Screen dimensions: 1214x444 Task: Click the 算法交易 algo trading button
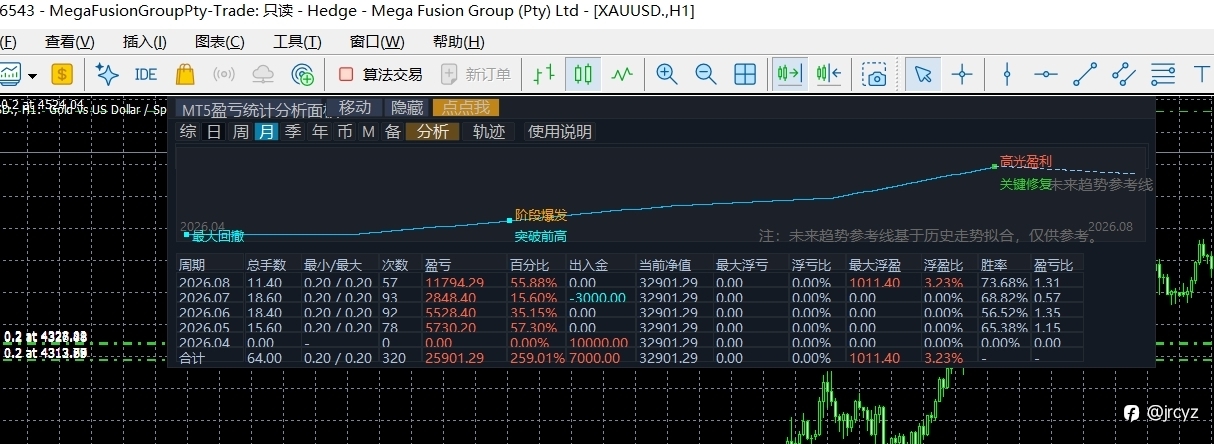click(380, 74)
